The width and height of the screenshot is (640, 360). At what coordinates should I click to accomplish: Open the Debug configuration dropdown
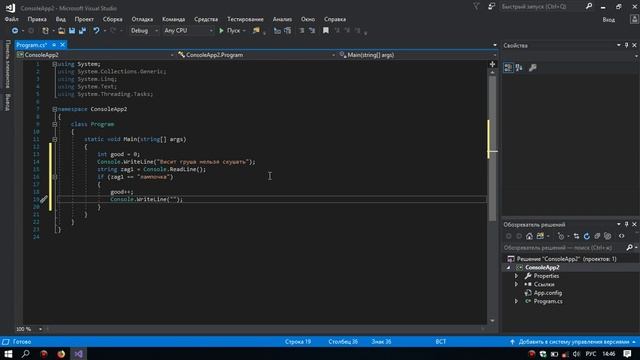pos(144,31)
